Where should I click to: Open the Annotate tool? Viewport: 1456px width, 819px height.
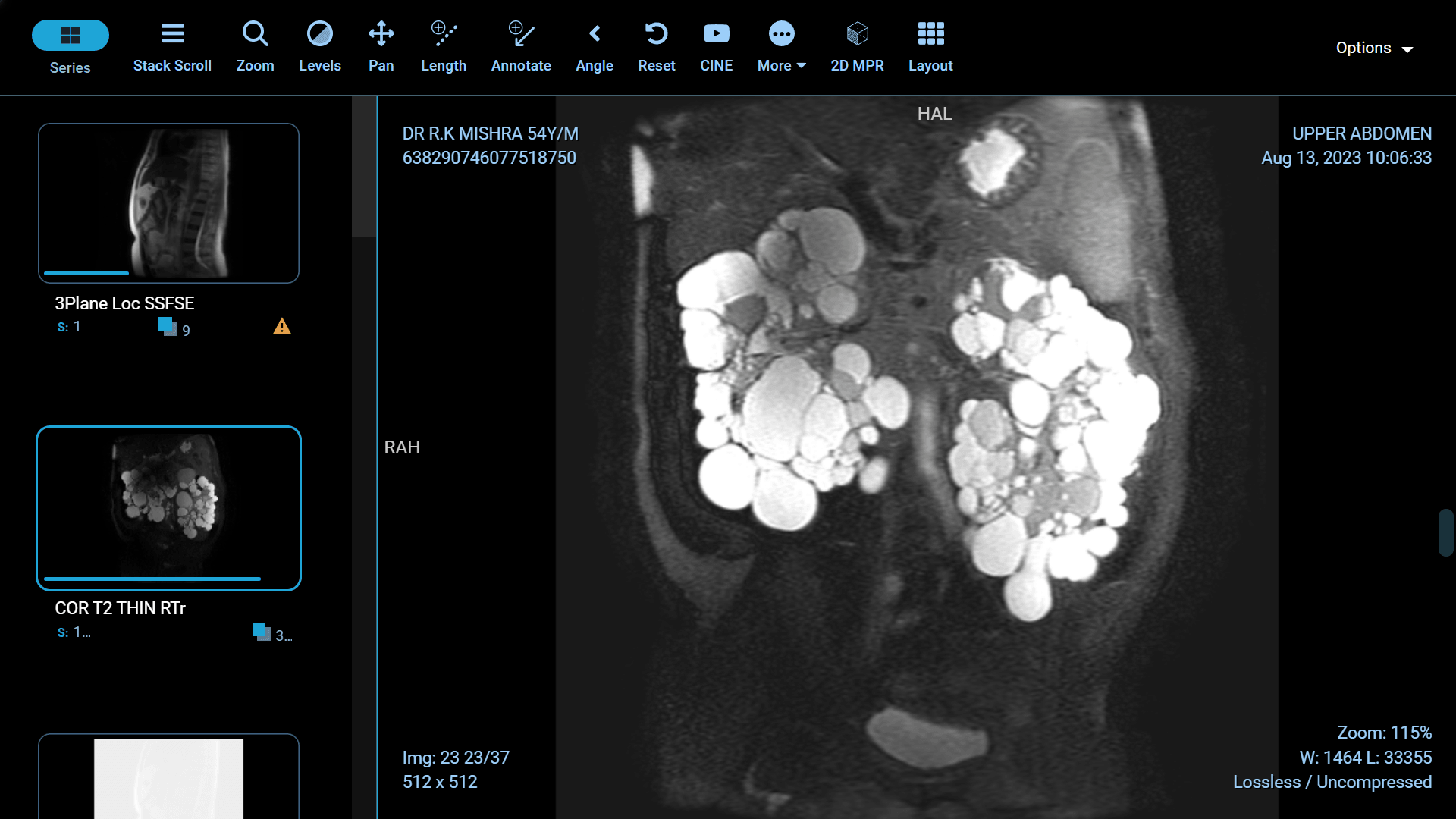tap(521, 45)
